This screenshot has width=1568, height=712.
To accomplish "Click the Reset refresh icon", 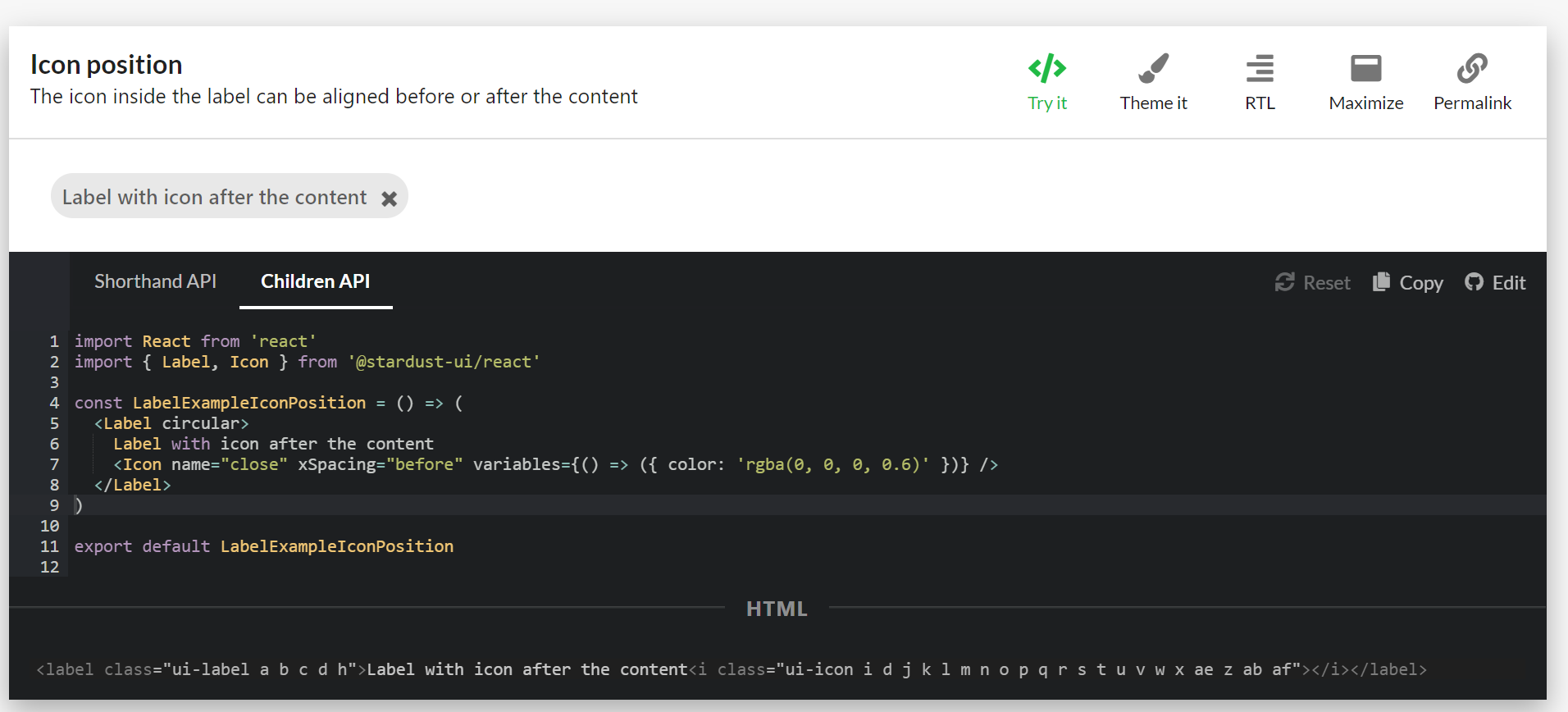I will (1284, 282).
